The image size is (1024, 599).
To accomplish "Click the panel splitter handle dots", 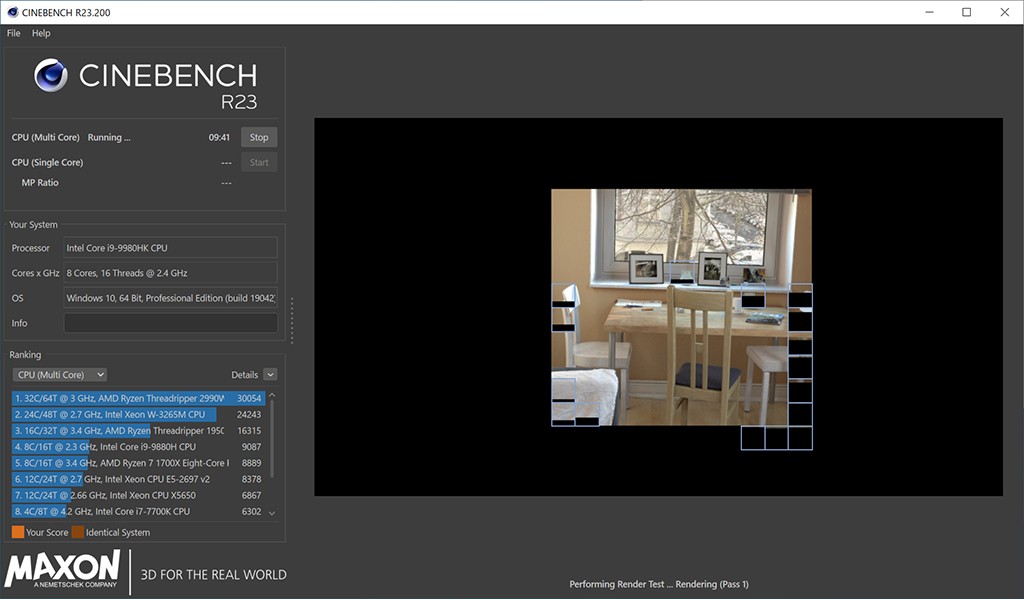I will click(x=292, y=320).
